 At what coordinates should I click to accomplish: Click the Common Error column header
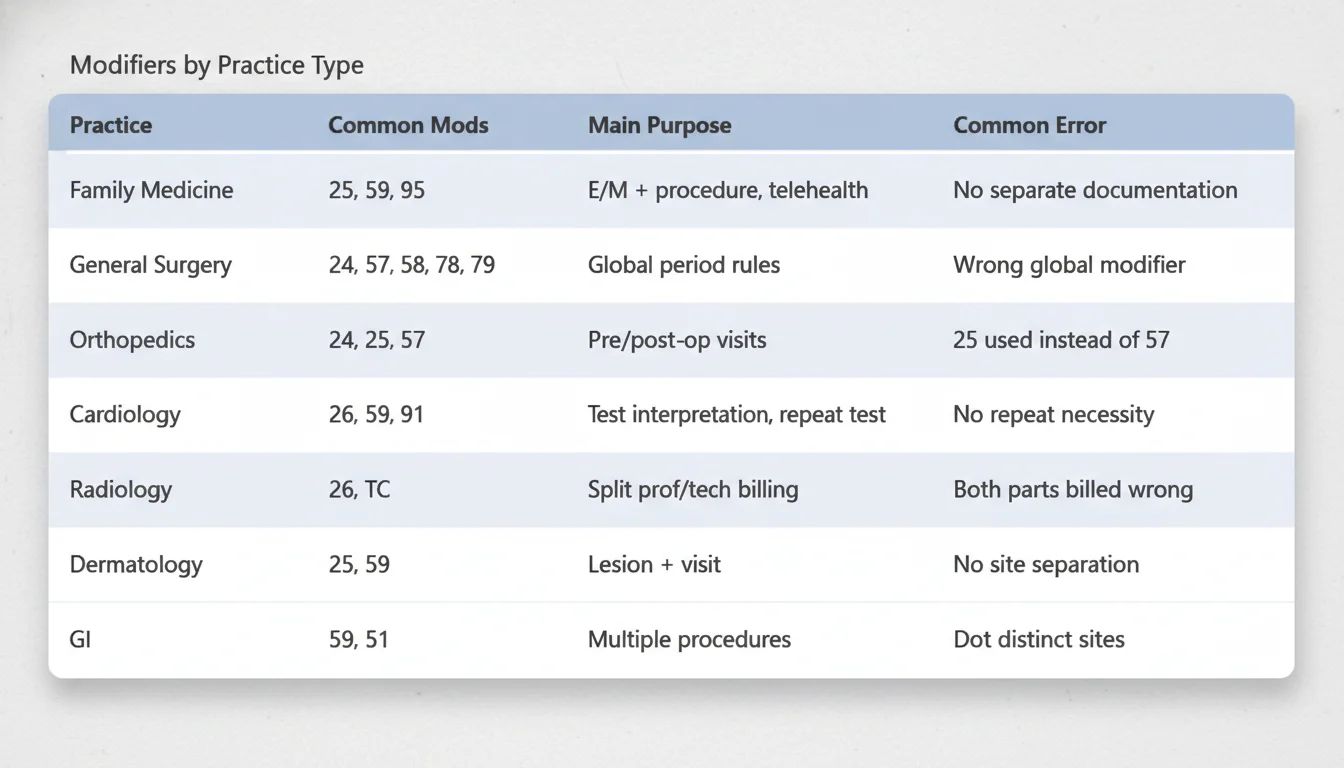[1029, 126]
